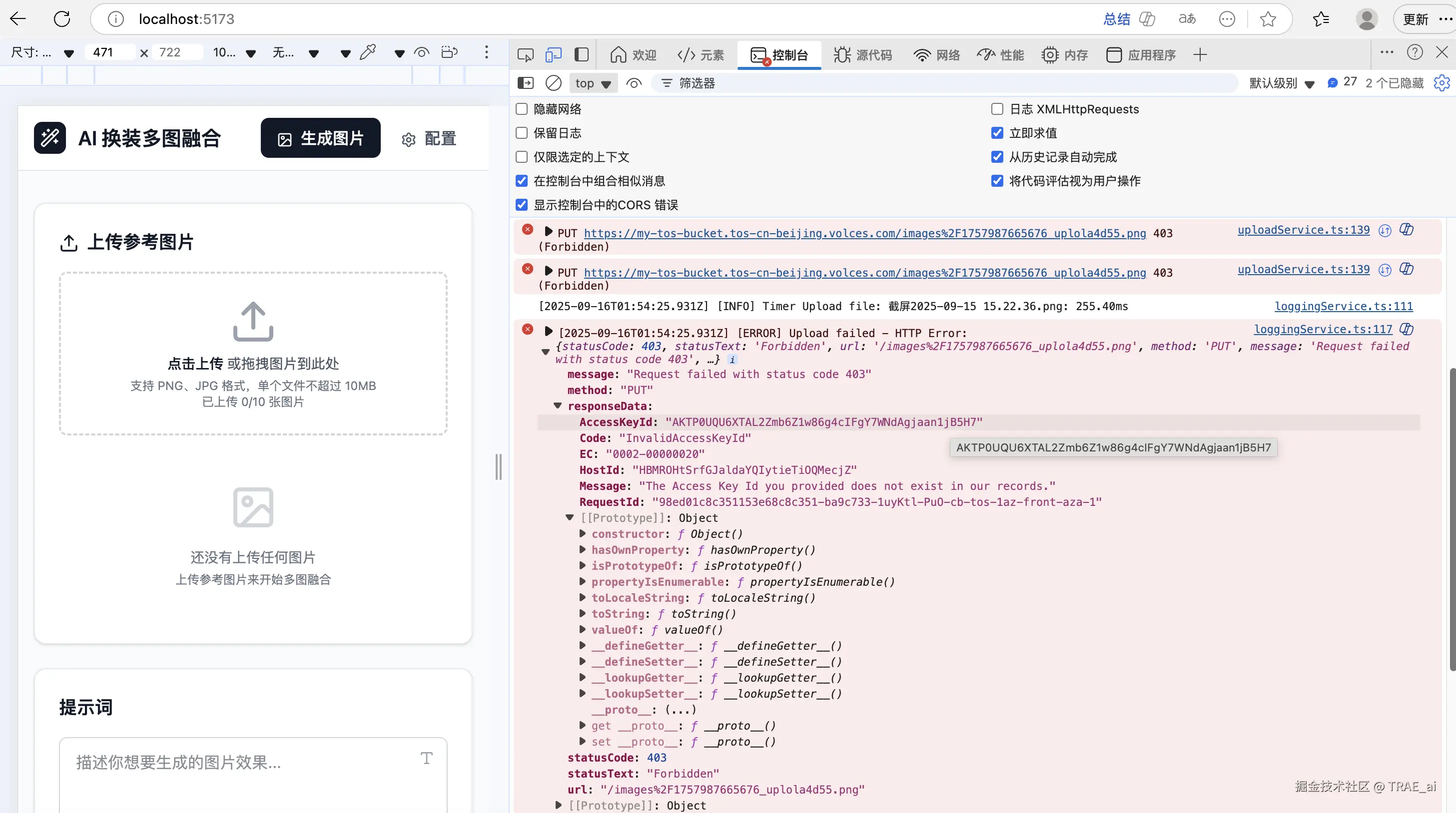
Task: Uncheck 显示控制台中的CORS 错误 checkbox
Action: click(x=522, y=205)
